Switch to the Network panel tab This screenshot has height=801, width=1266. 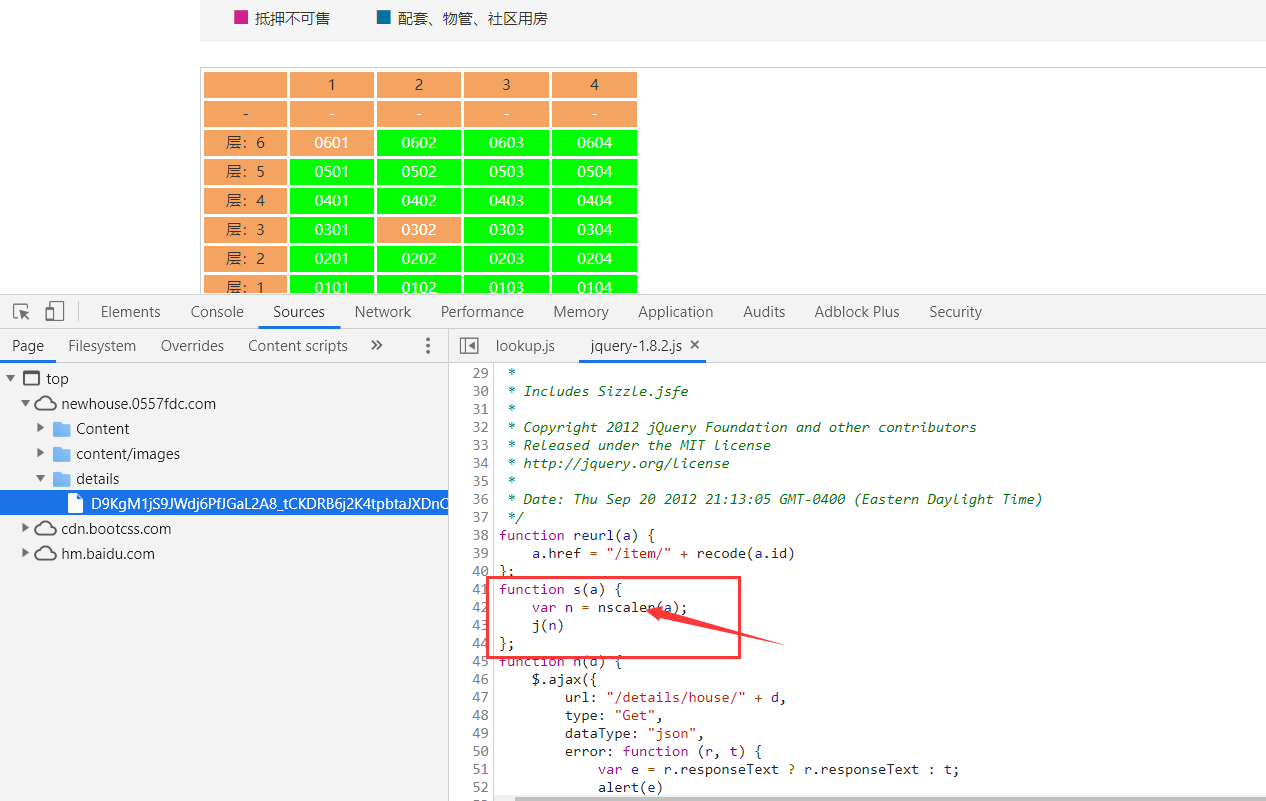point(383,312)
